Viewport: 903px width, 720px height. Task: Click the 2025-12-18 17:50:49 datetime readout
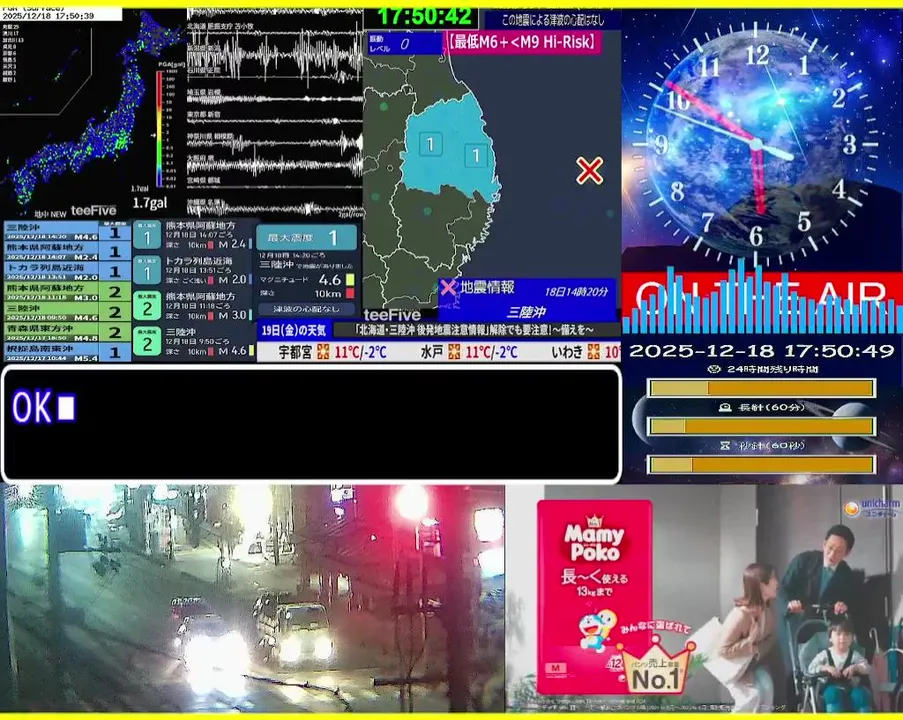761,351
